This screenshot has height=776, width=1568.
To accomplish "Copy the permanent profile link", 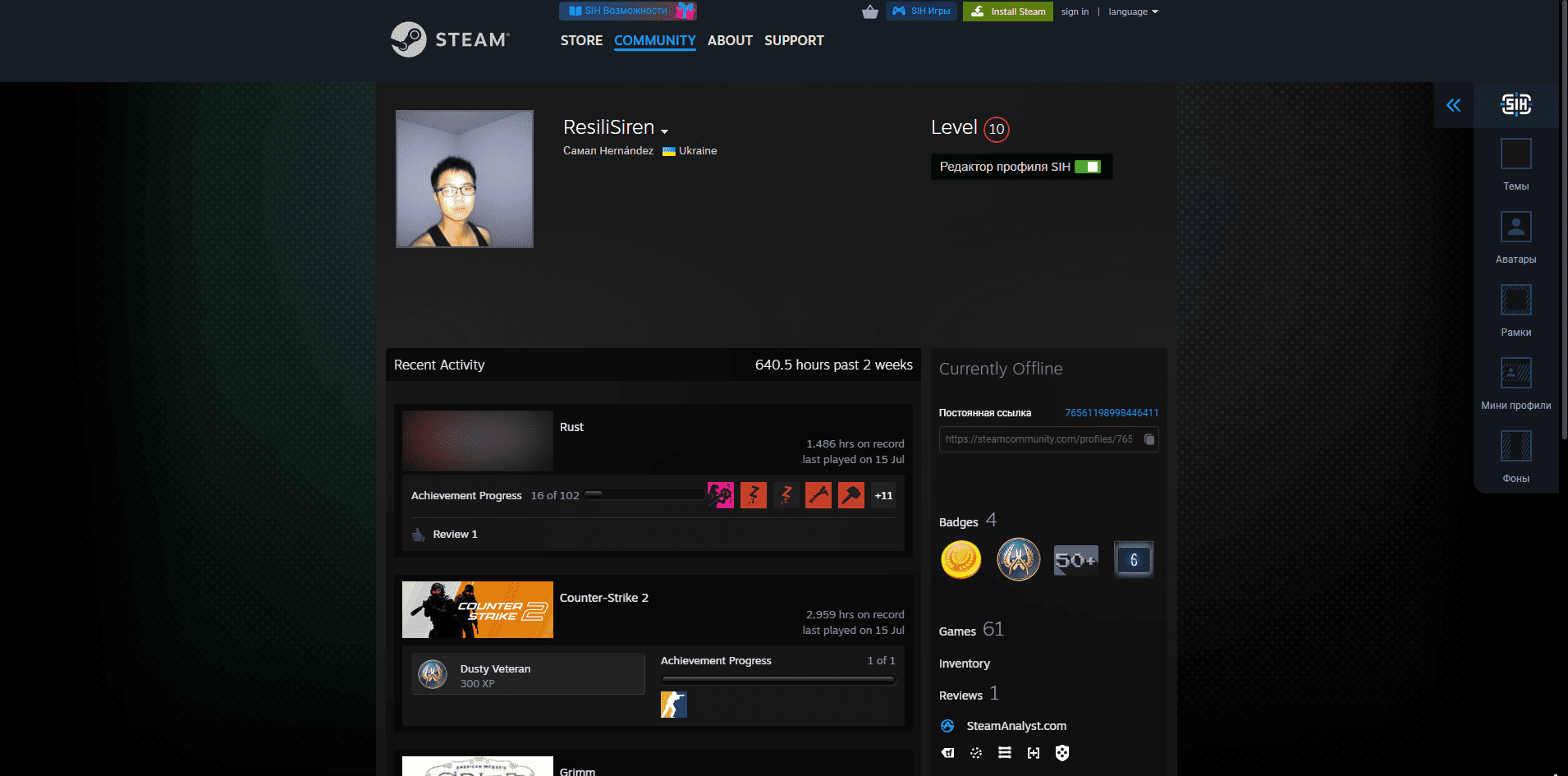I will pyautogui.click(x=1149, y=439).
